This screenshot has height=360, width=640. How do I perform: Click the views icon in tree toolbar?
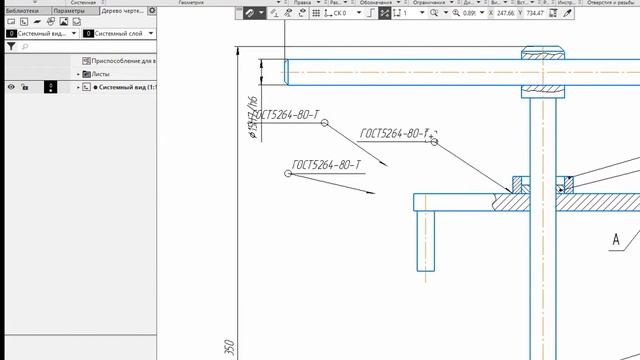coord(24,22)
